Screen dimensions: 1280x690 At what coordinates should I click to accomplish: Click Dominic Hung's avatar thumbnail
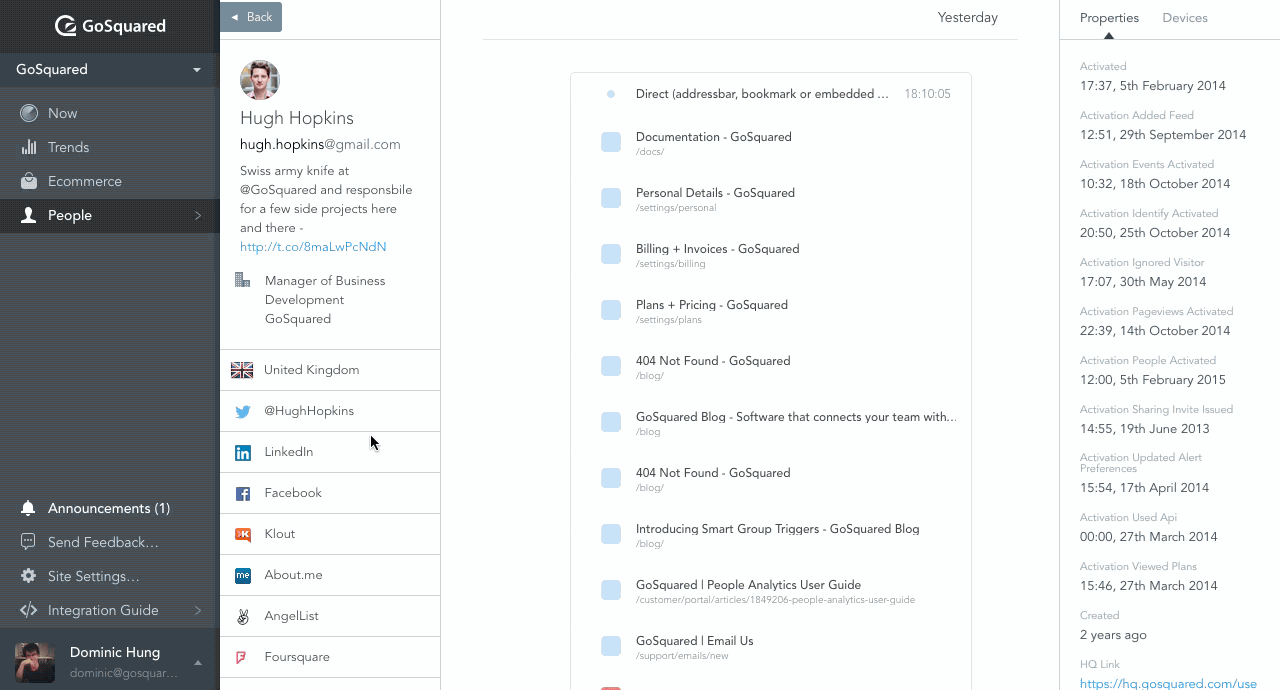click(35, 663)
